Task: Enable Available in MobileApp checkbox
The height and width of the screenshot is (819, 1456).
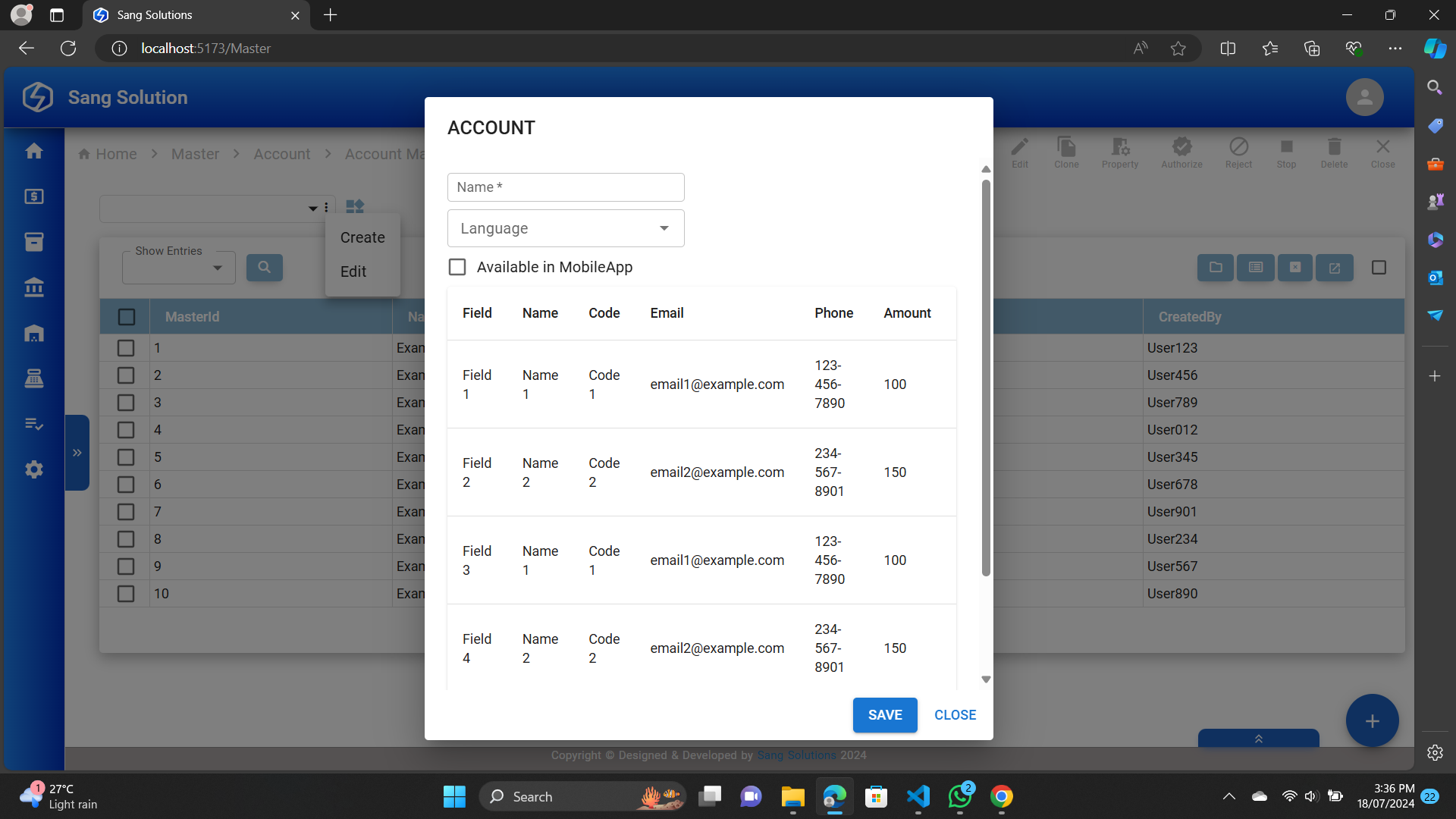Action: tap(457, 267)
